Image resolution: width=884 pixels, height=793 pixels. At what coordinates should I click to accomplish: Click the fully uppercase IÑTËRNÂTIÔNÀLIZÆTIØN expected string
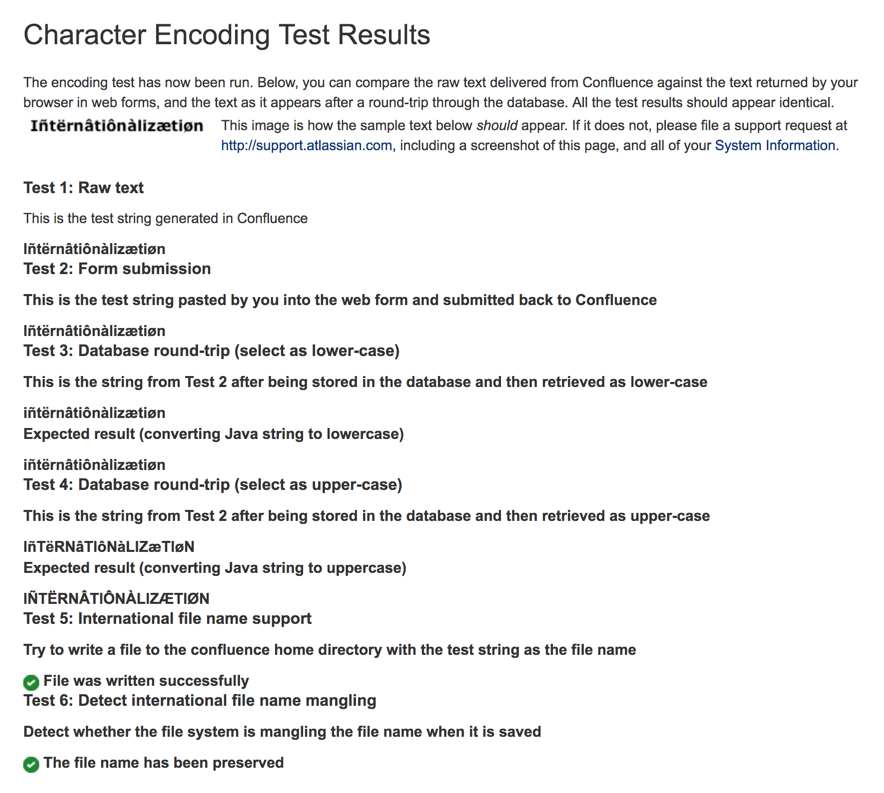tap(116, 599)
